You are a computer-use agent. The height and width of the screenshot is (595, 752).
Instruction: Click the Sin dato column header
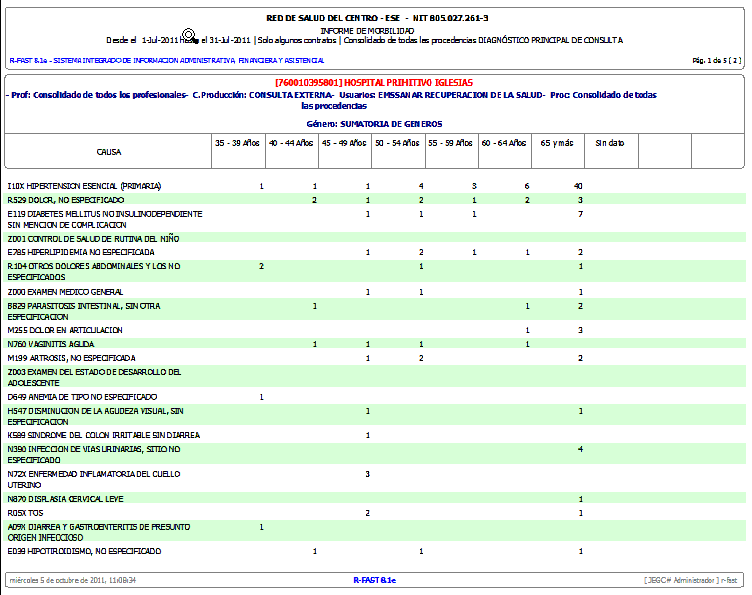click(x=610, y=143)
